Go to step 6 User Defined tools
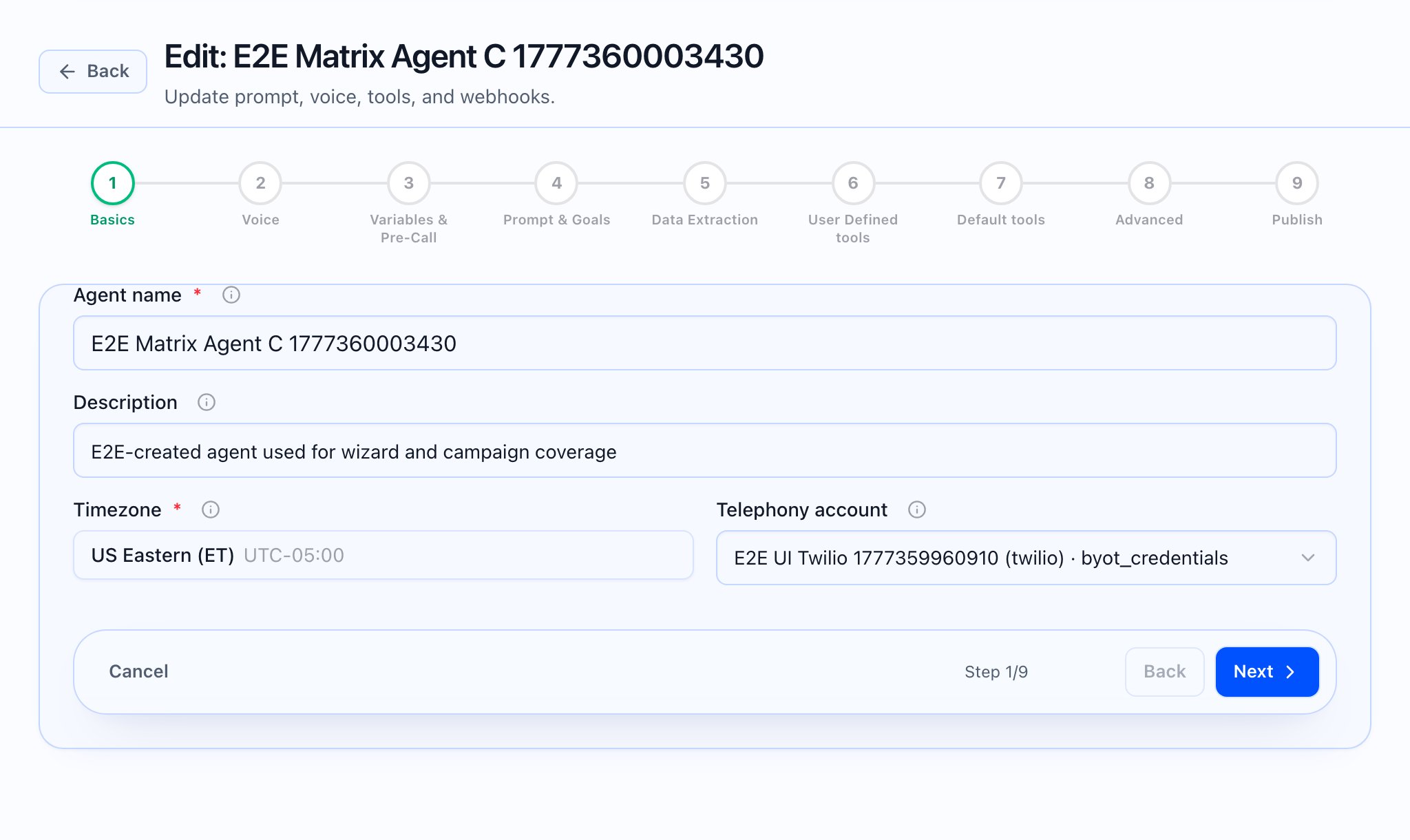 click(853, 183)
